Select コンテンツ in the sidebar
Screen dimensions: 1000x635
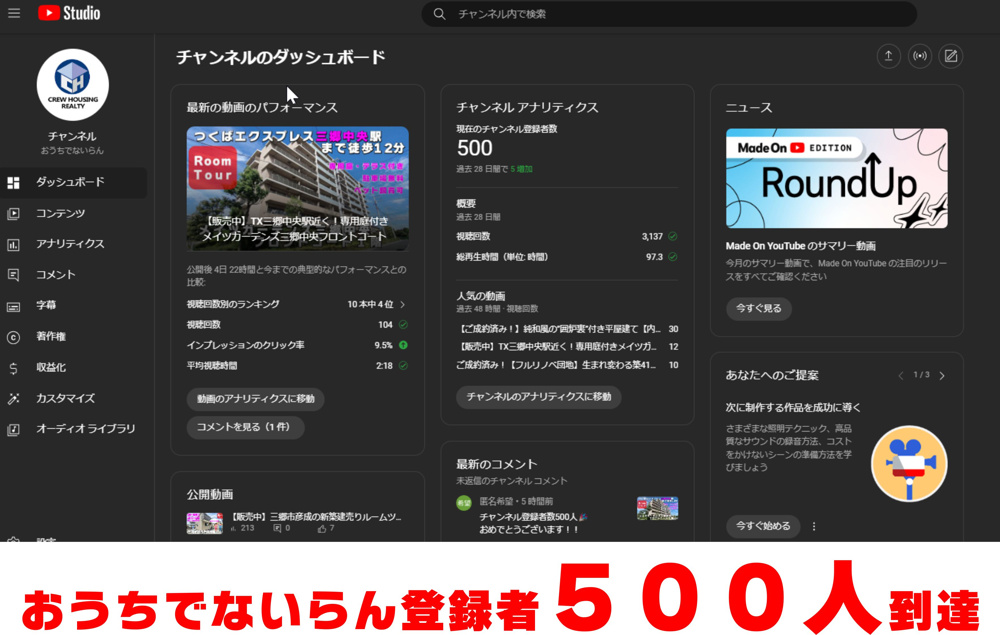(60, 213)
